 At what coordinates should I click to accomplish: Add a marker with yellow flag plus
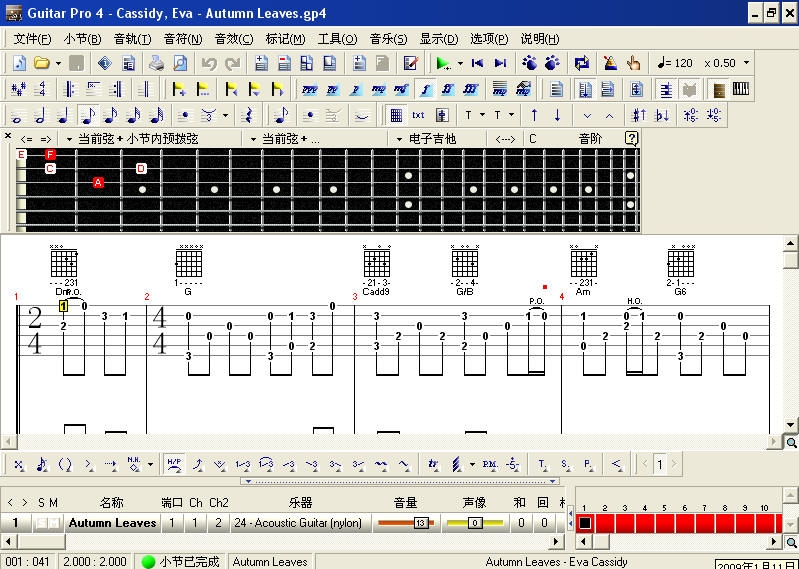point(178,90)
